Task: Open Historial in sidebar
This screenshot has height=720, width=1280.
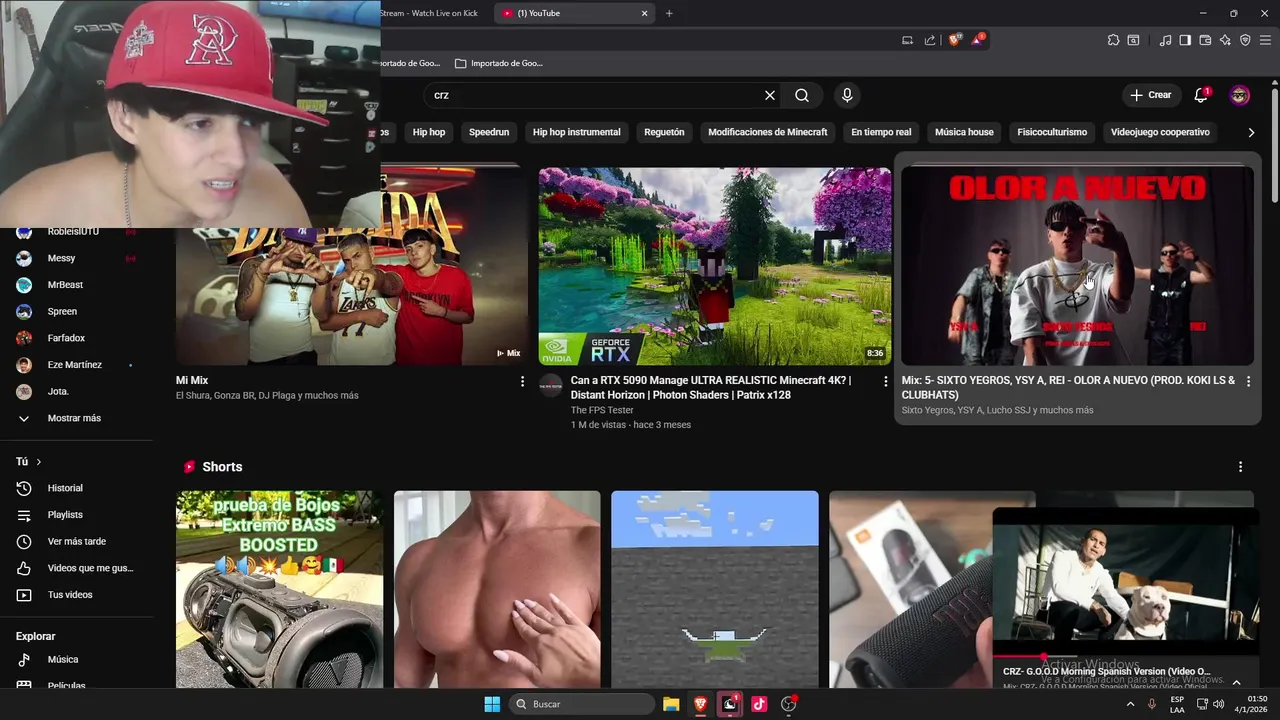Action: (x=77, y=488)
